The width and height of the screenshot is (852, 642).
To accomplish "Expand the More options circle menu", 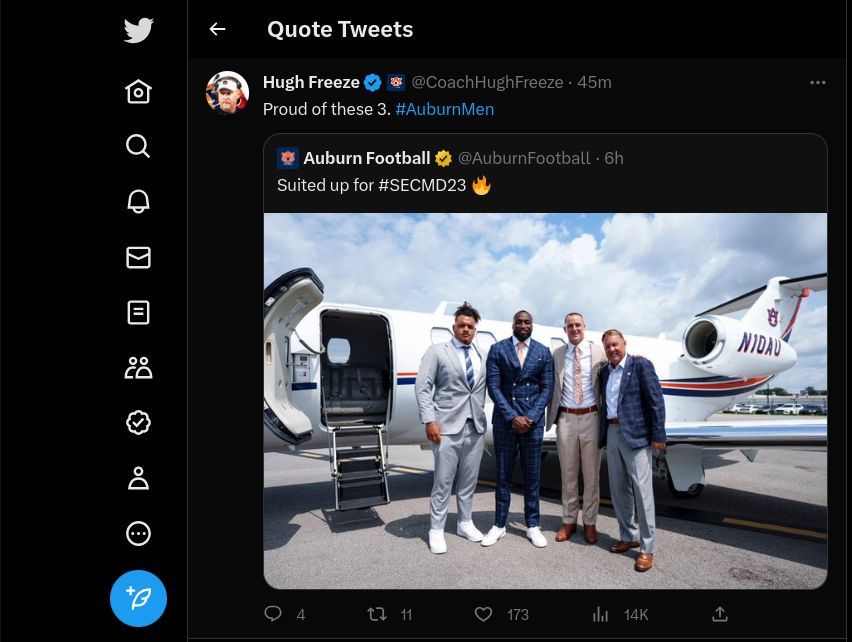I will [x=138, y=533].
